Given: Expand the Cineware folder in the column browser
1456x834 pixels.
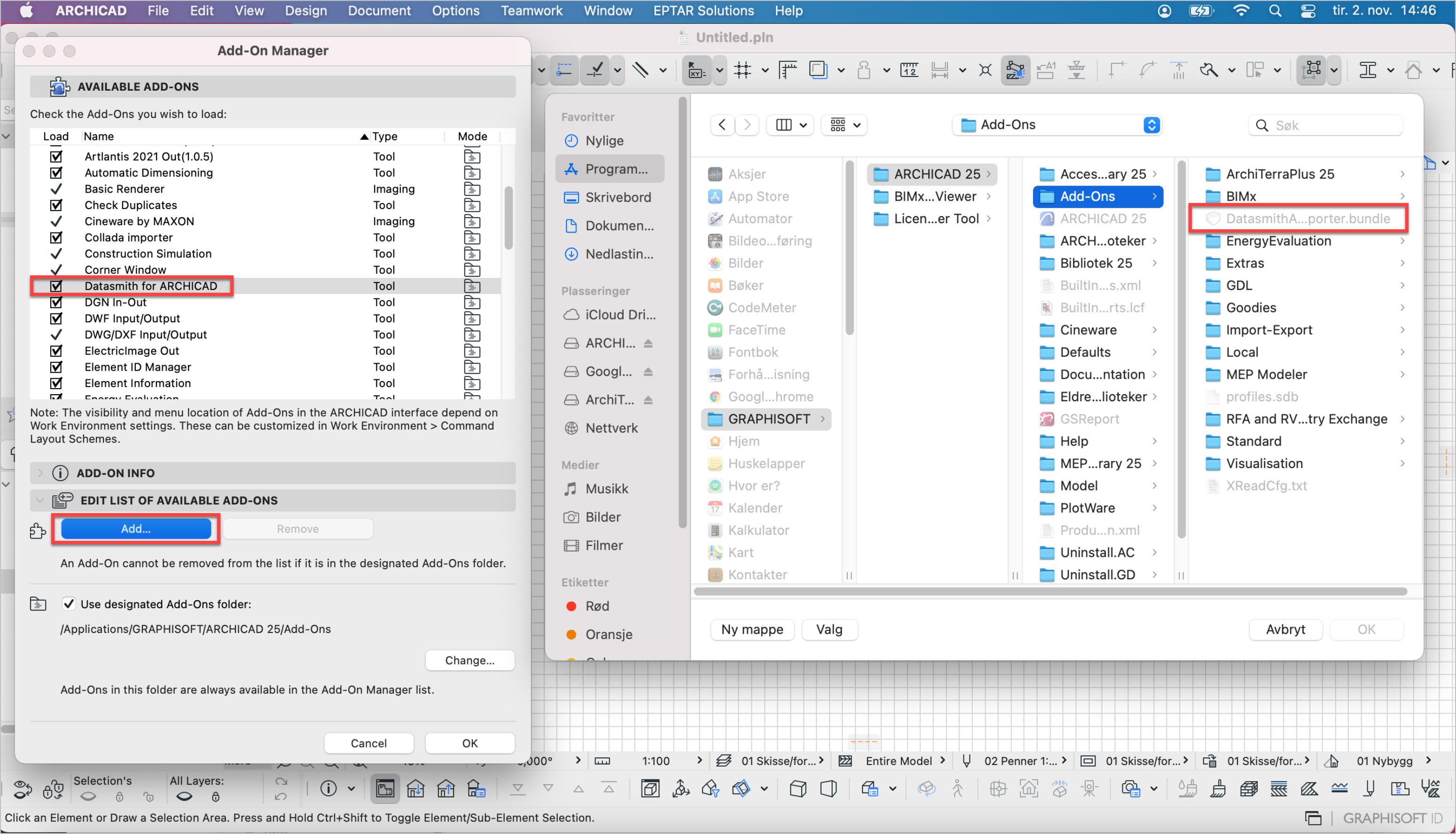Looking at the screenshot, I should [x=1155, y=330].
